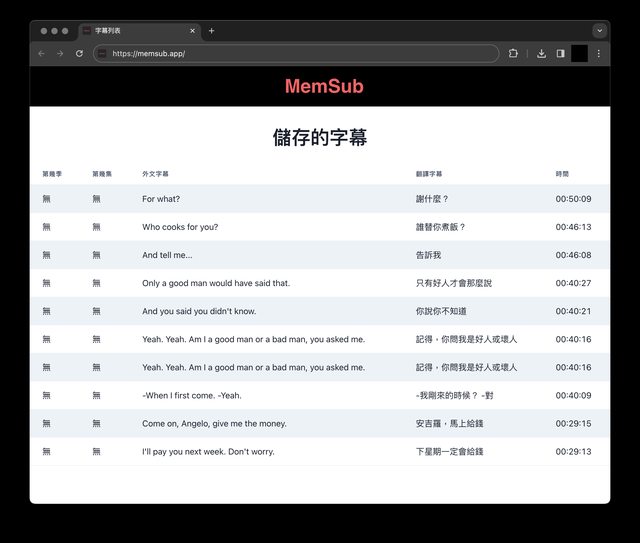Open the browser downloads icon
Screen dimensions: 640x543
pos(541,53)
